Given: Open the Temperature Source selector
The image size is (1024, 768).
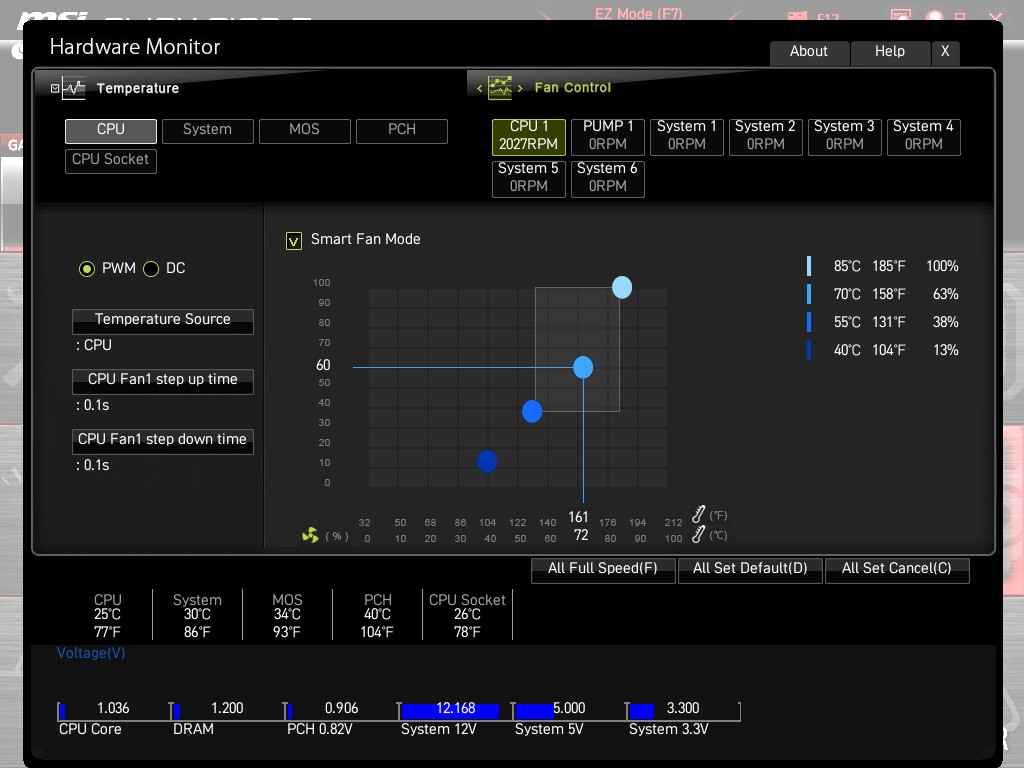Looking at the screenshot, I should pos(163,321).
